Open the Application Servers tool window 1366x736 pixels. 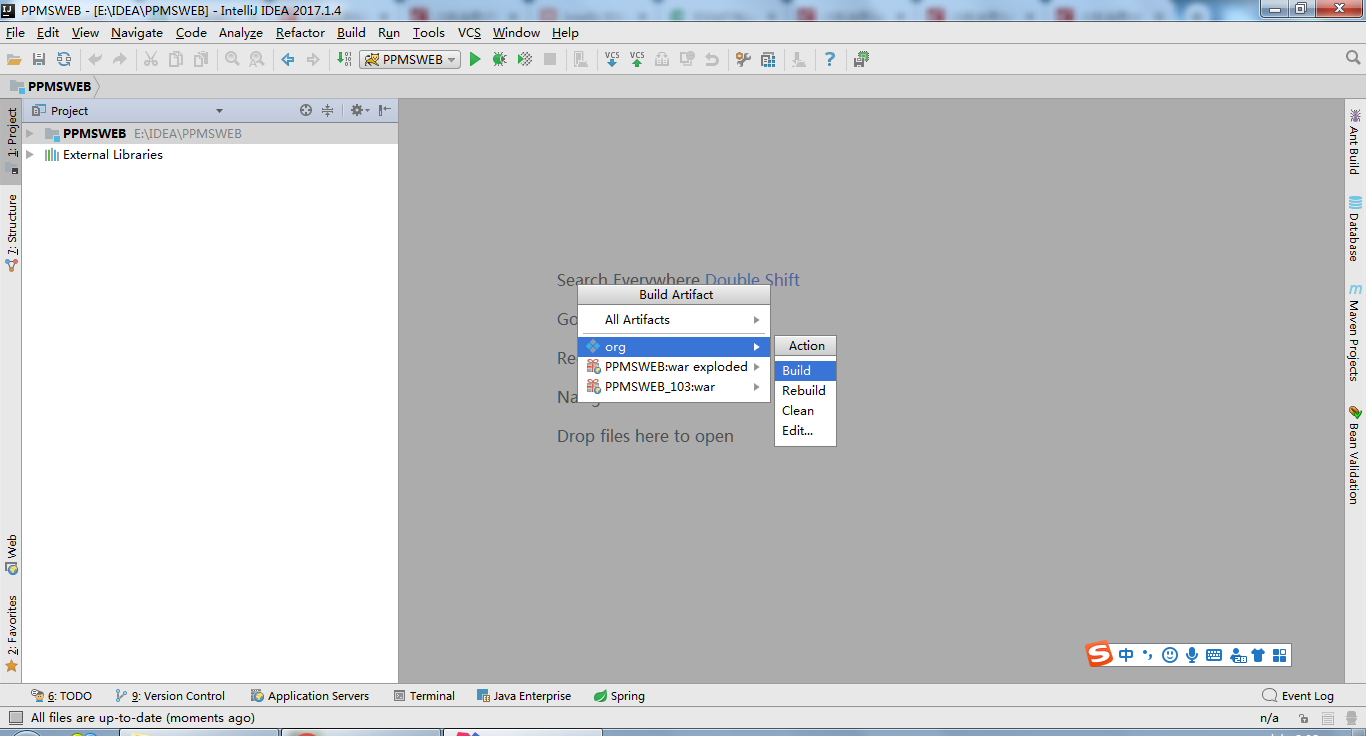point(310,695)
